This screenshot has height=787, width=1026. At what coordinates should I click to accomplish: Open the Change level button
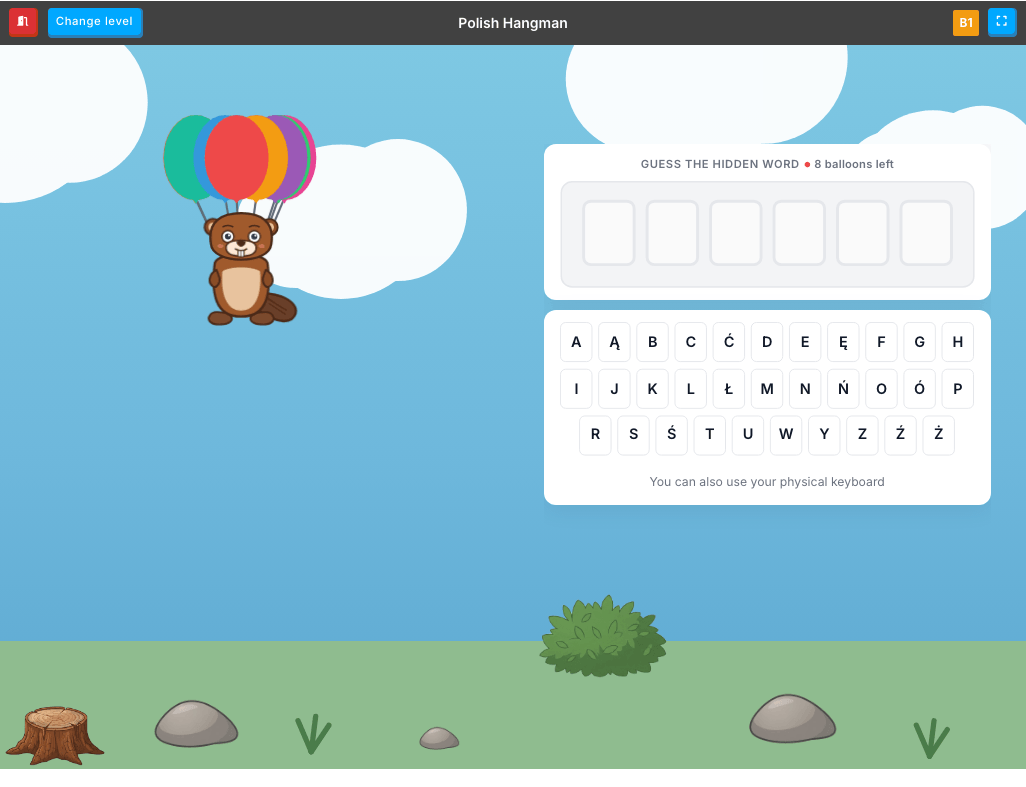coord(94,22)
